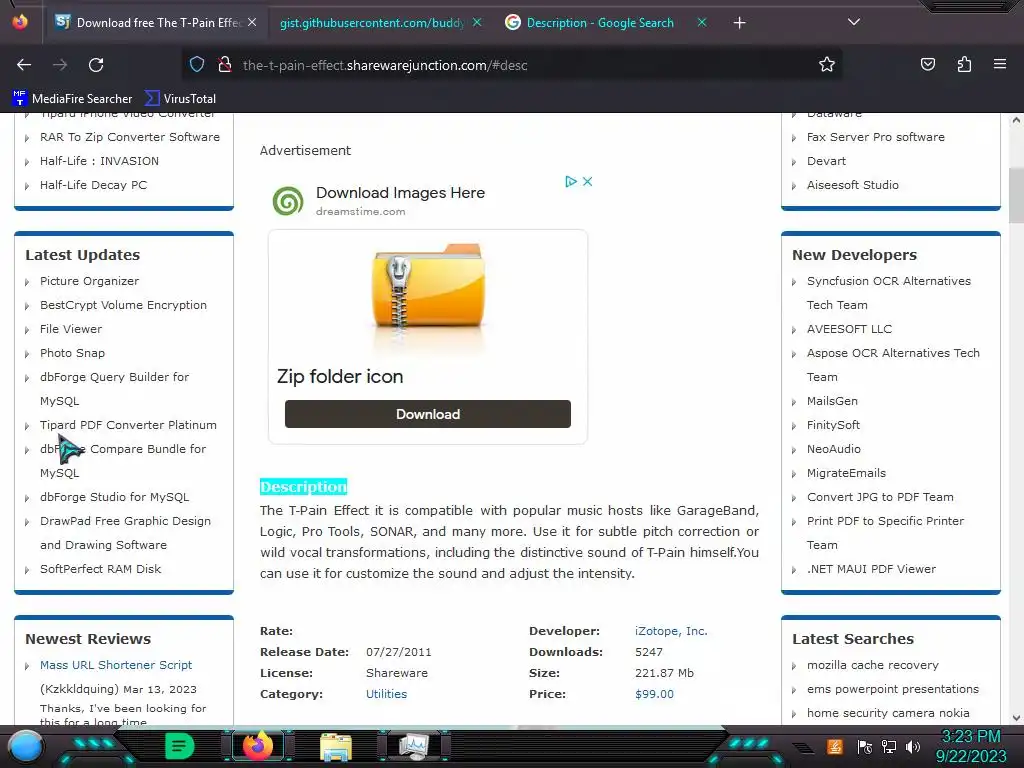Open Firefox application hamburger menu

click(1000, 65)
